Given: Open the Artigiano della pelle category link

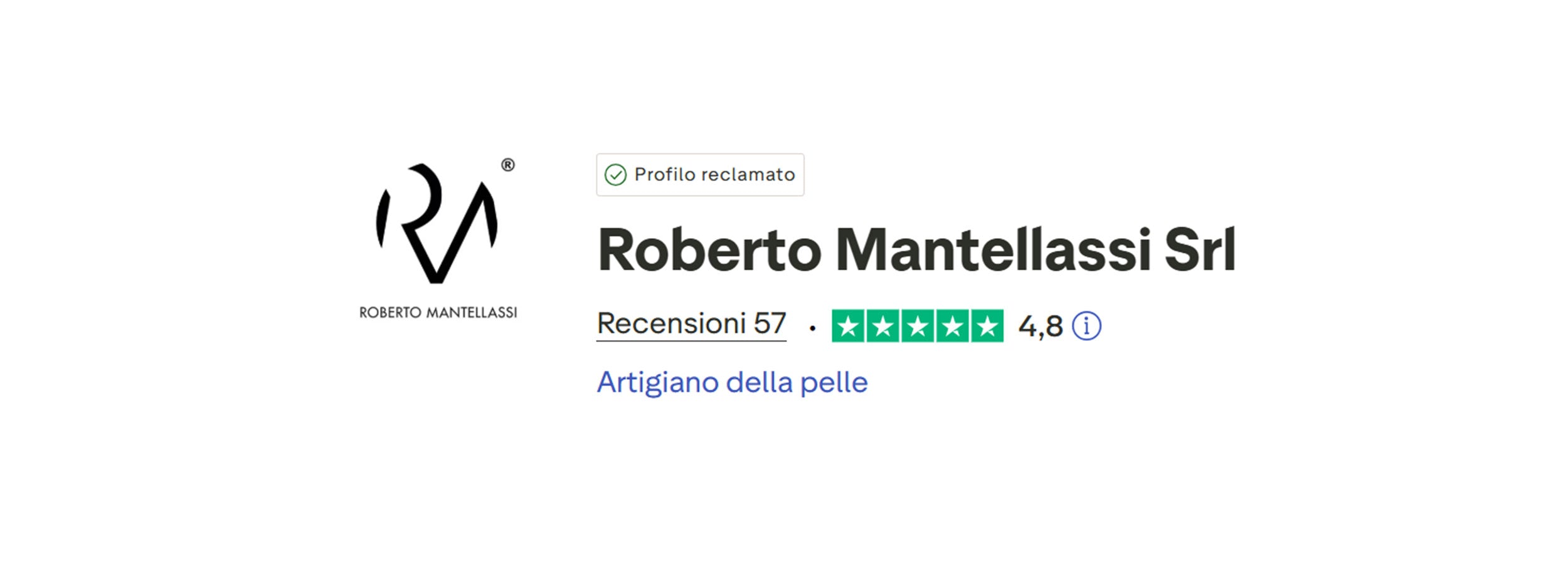Looking at the screenshot, I should tap(732, 382).
